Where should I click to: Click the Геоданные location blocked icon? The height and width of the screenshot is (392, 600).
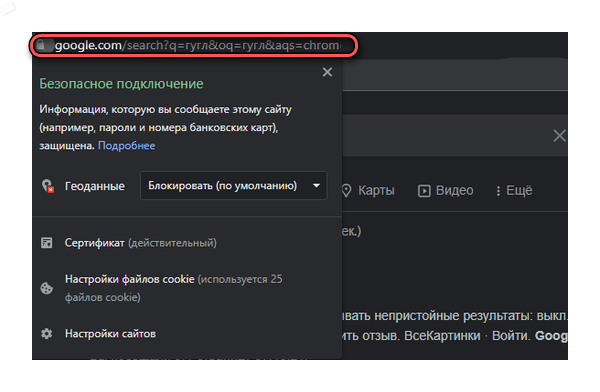pos(47,186)
